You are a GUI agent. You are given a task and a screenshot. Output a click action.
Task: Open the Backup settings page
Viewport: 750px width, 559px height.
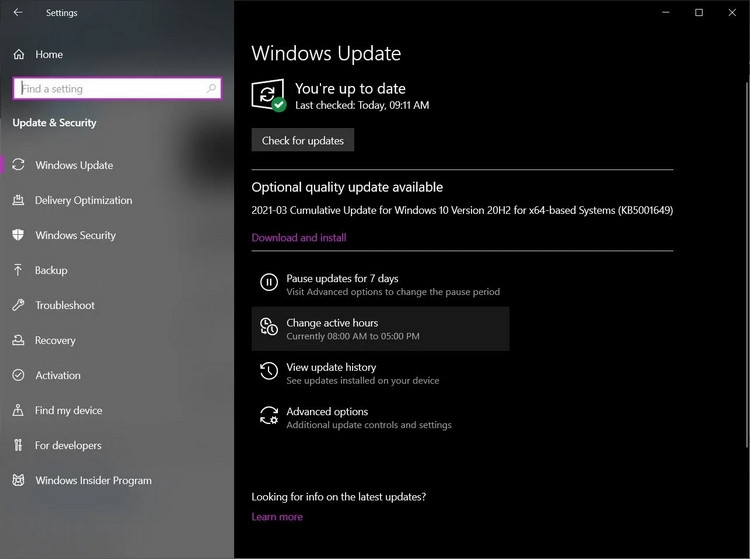point(51,270)
